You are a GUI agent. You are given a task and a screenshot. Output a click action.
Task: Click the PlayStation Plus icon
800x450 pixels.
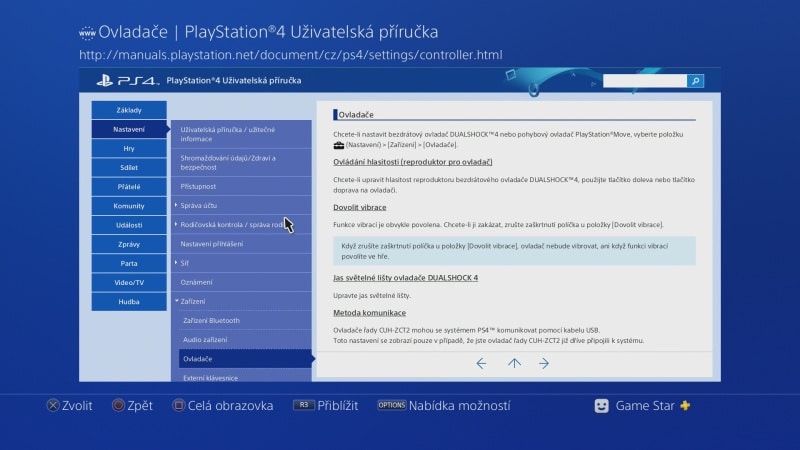(x=685, y=406)
